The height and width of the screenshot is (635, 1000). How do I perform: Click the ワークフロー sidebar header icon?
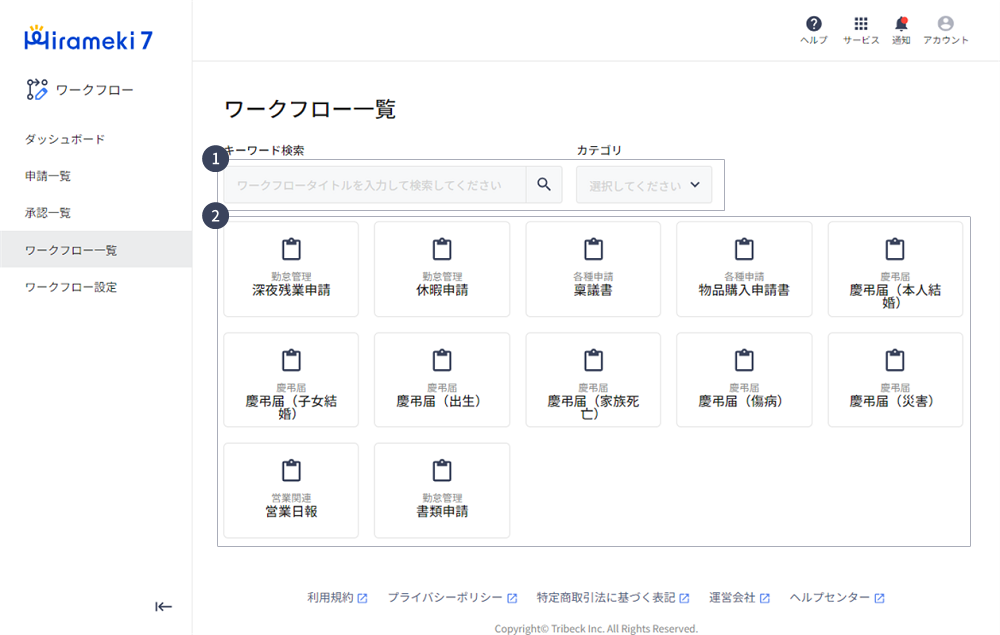tap(37, 90)
